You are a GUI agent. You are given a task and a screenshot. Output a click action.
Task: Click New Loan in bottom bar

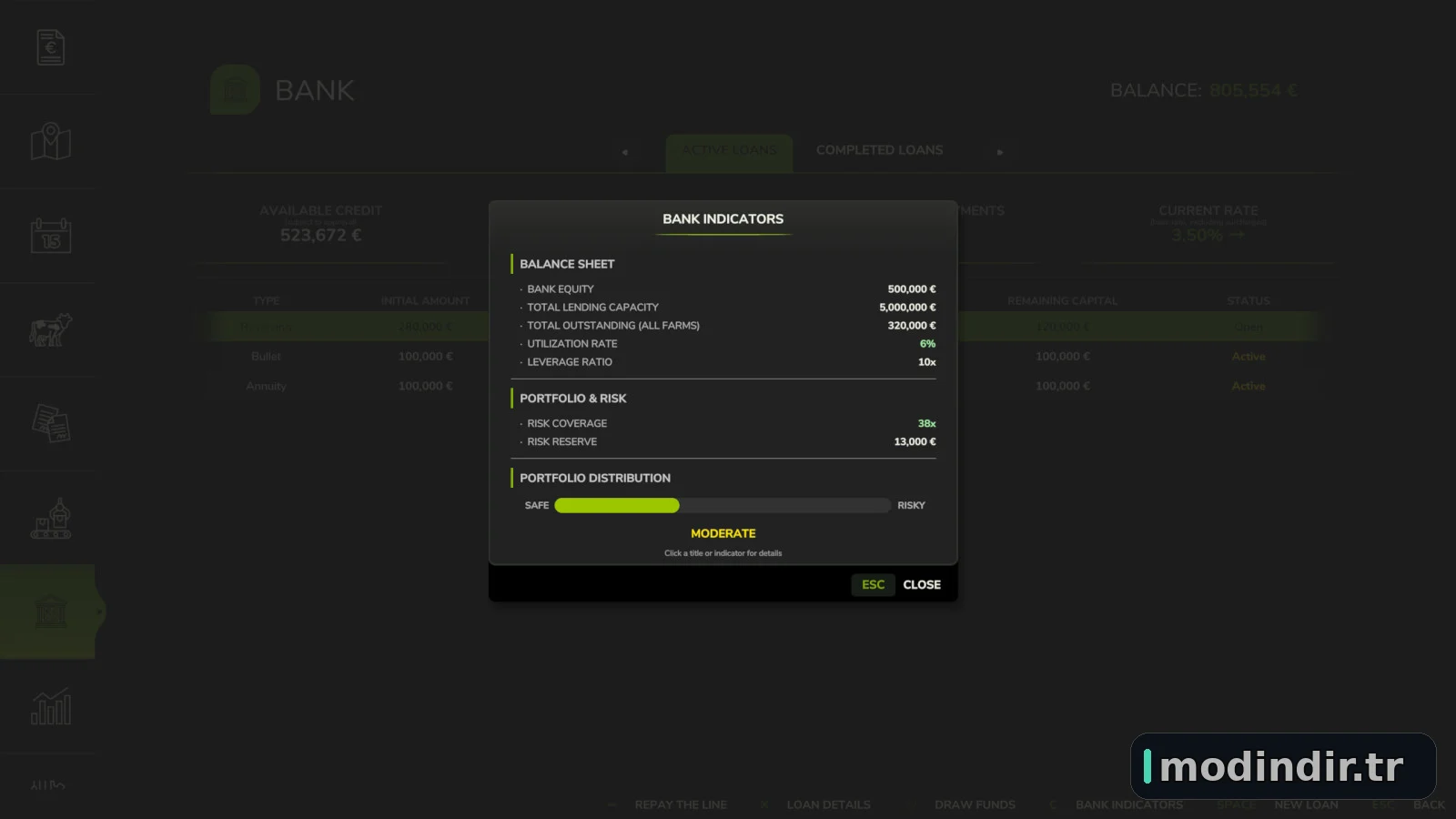coord(1306,804)
